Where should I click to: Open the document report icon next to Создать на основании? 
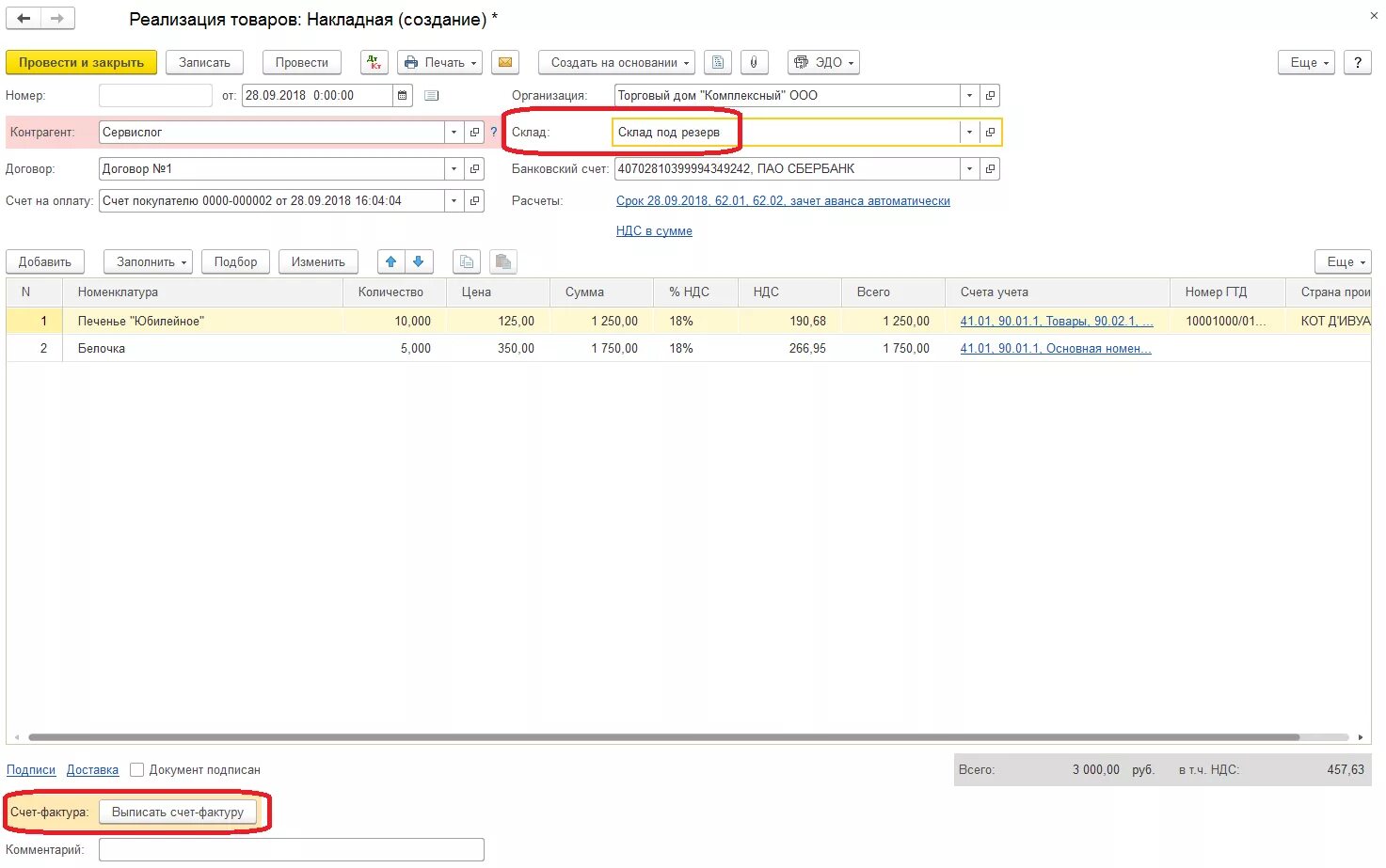pyautogui.click(x=718, y=62)
